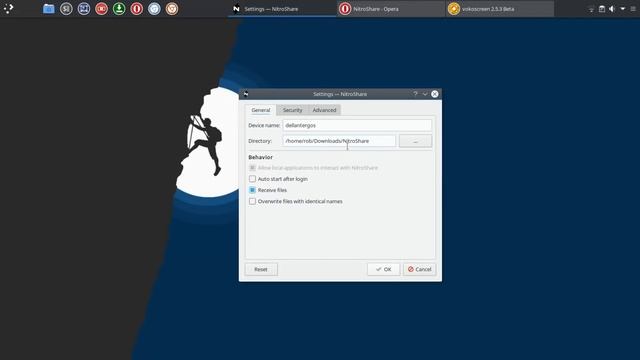Click the Reset button
640x360 pixels.
point(261,269)
